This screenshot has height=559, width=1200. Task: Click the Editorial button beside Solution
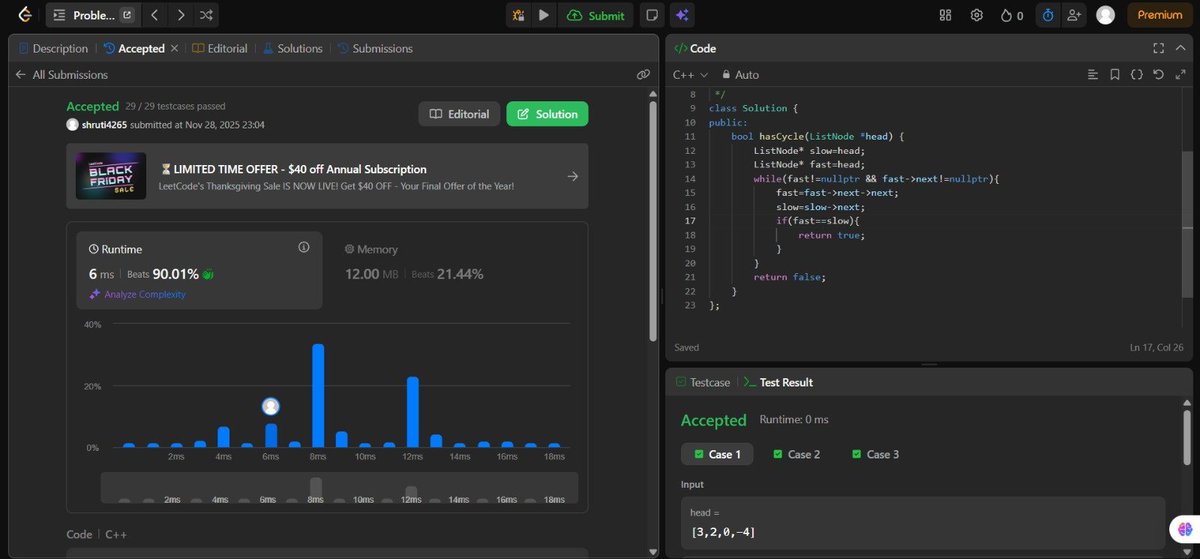click(x=459, y=114)
